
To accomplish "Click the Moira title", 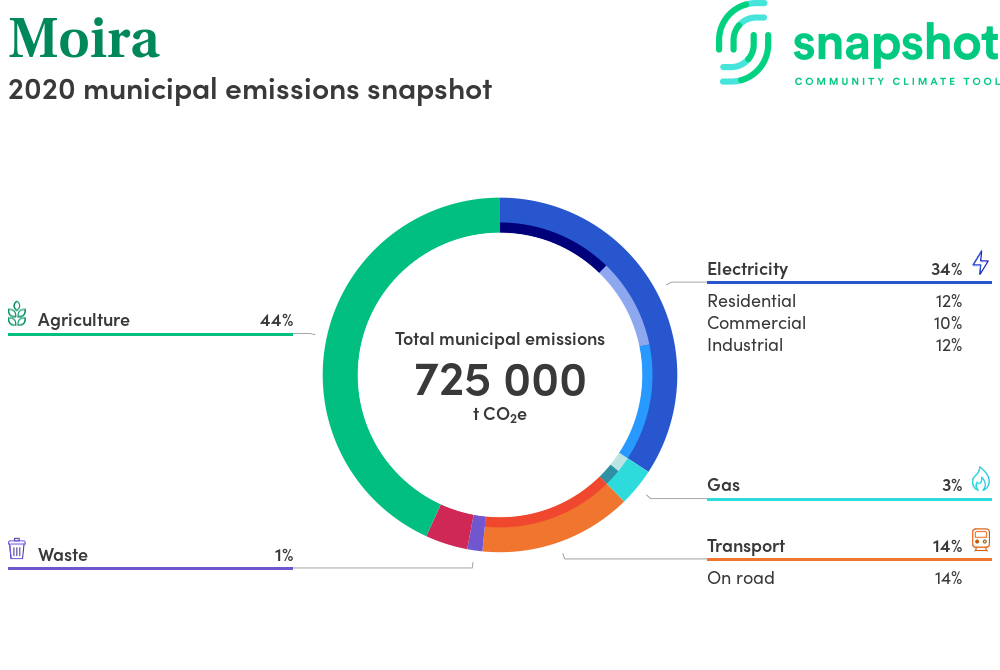I will point(84,38).
